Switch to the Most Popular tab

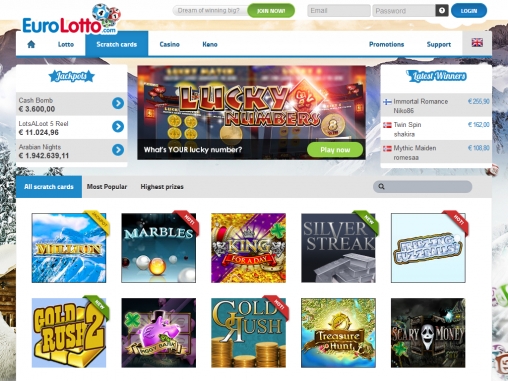click(x=107, y=187)
